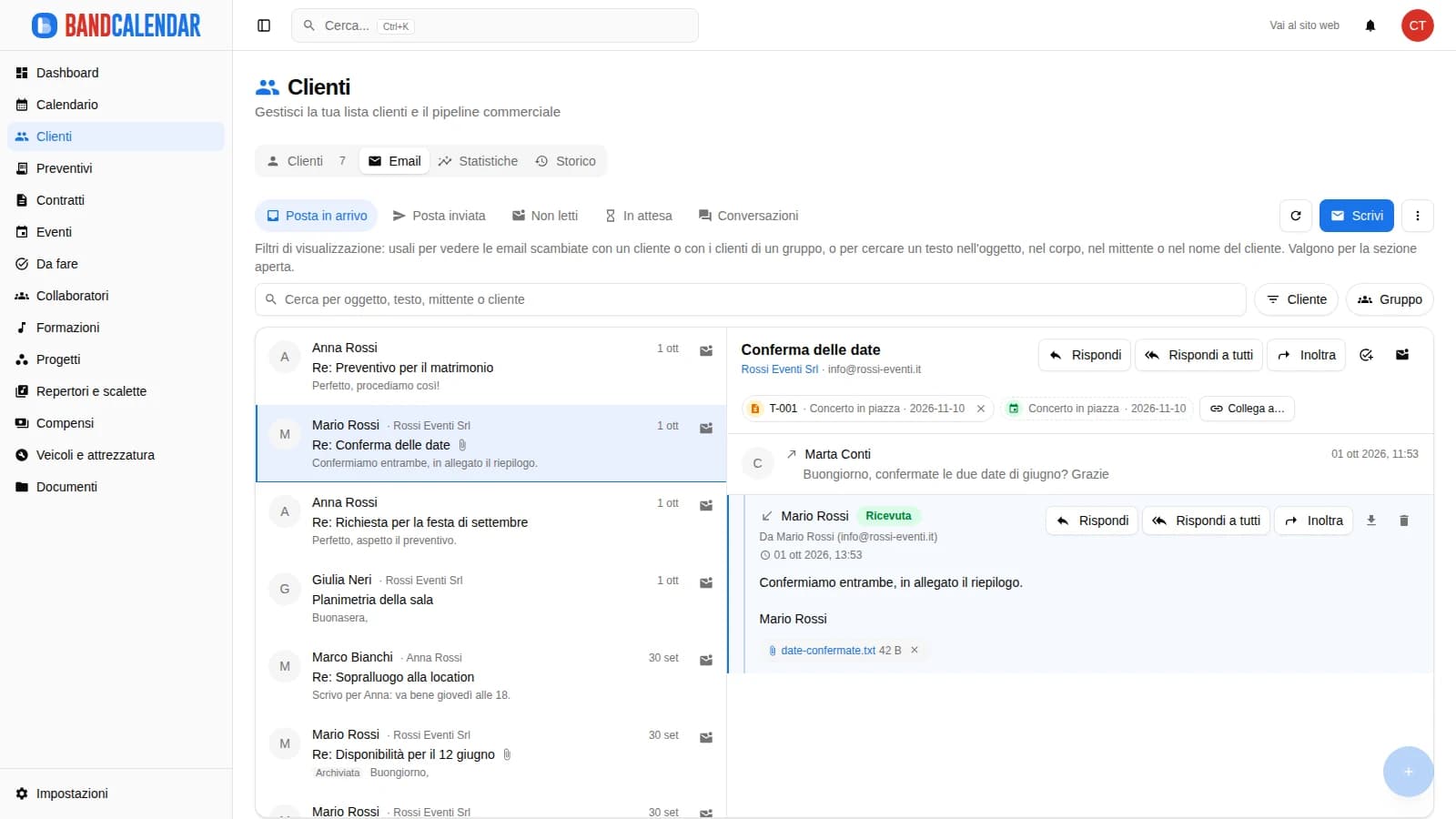Switch to the Statistiche tab
This screenshot has height=819, width=1456.
pyautogui.click(x=478, y=161)
